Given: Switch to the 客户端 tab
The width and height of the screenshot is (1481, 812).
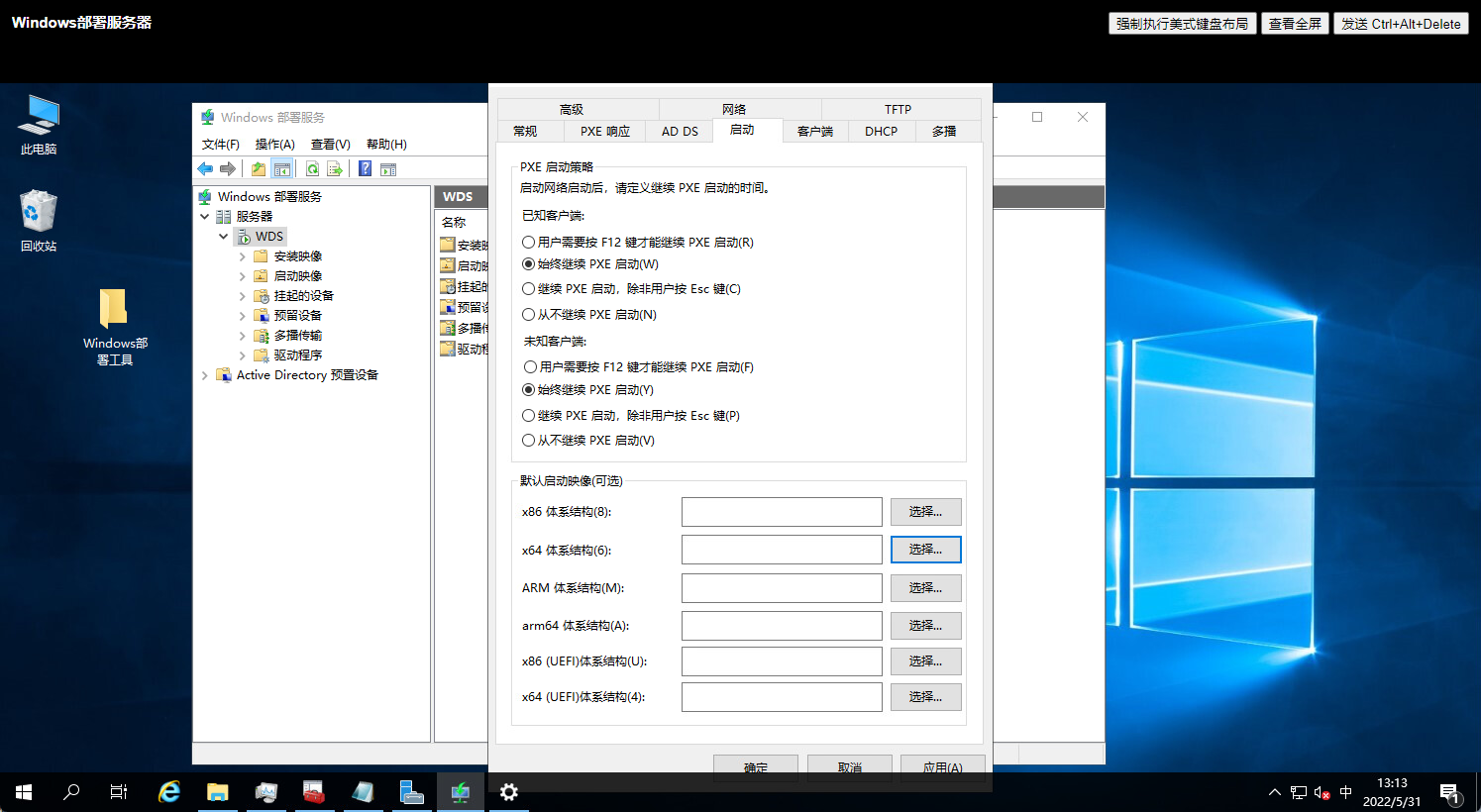Looking at the screenshot, I should [x=815, y=131].
